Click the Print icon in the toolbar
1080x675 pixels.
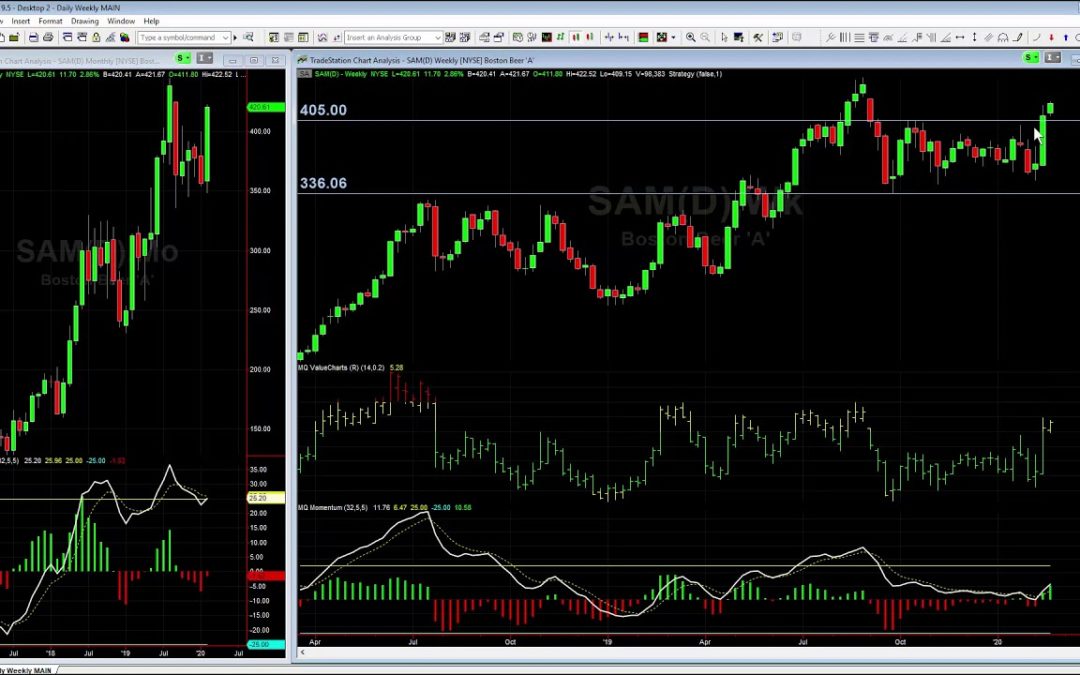[48, 37]
